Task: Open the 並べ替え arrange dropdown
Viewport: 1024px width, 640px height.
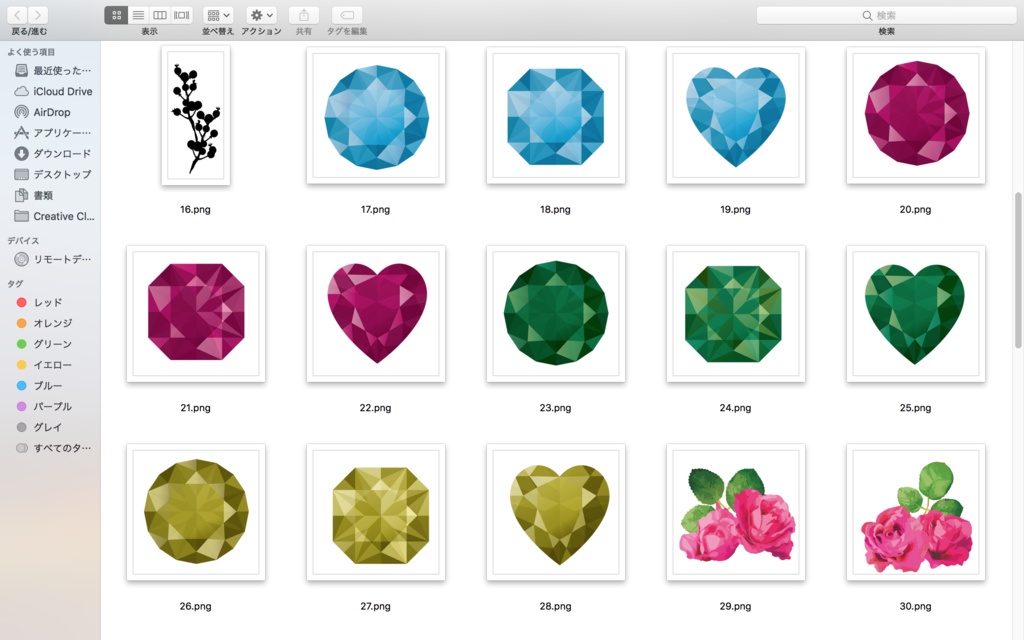Action: 218,15
